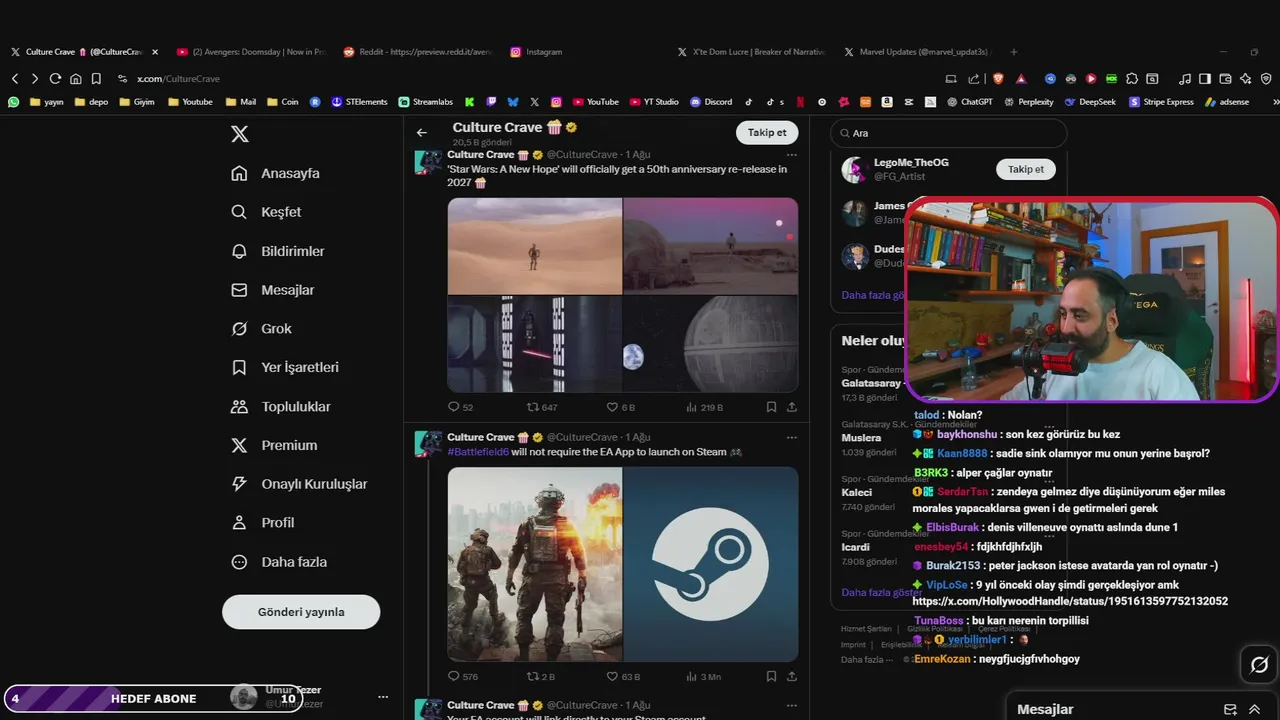
Task: Close the Culture Crave browser tab
Action: (x=155, y=52)
